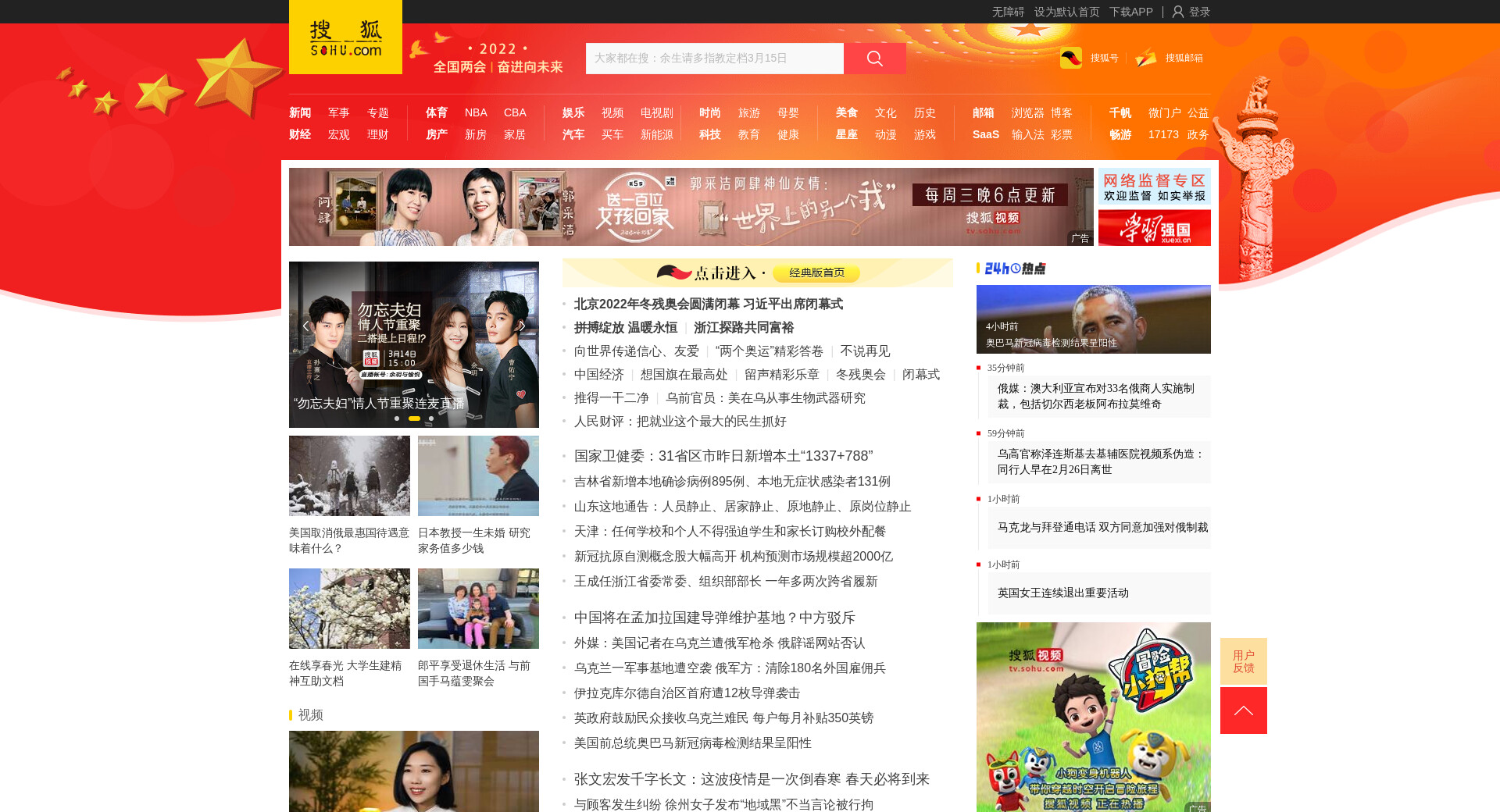Read 山东这地通告 article
The width and height of the screenshot is (1500, 812).
[743, 507]
